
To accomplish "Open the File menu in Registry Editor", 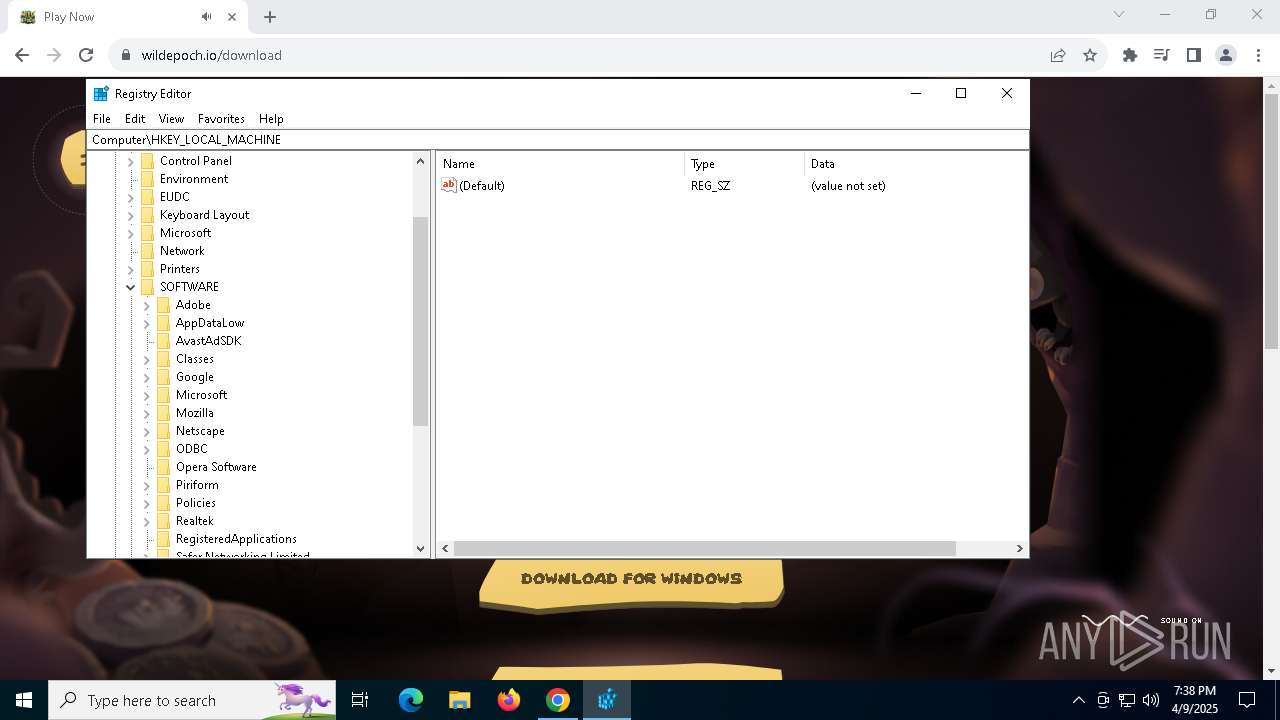I will coord(102,118).
